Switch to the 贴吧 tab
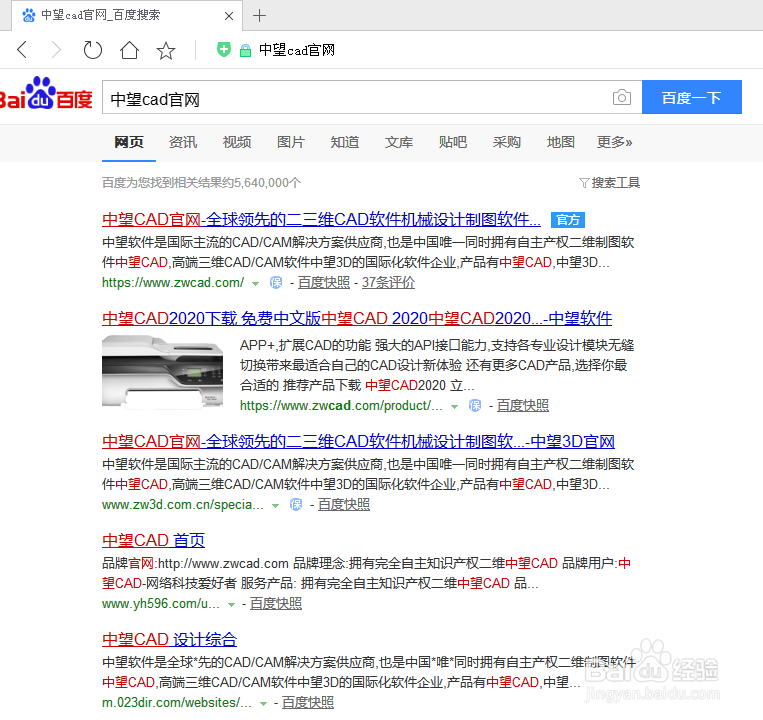The height and width of the screenshot is (720, 763). click(x=453, y=142)
